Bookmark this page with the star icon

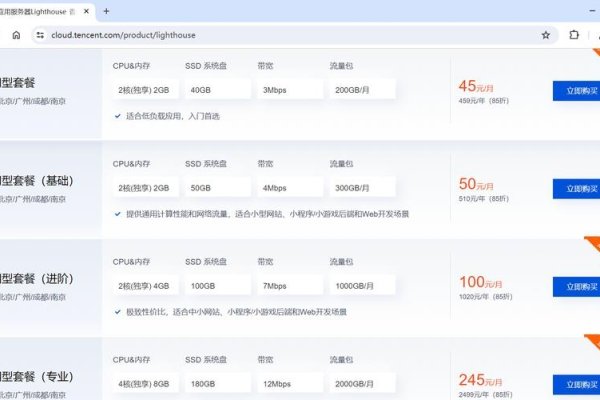[x=546, y=35]
